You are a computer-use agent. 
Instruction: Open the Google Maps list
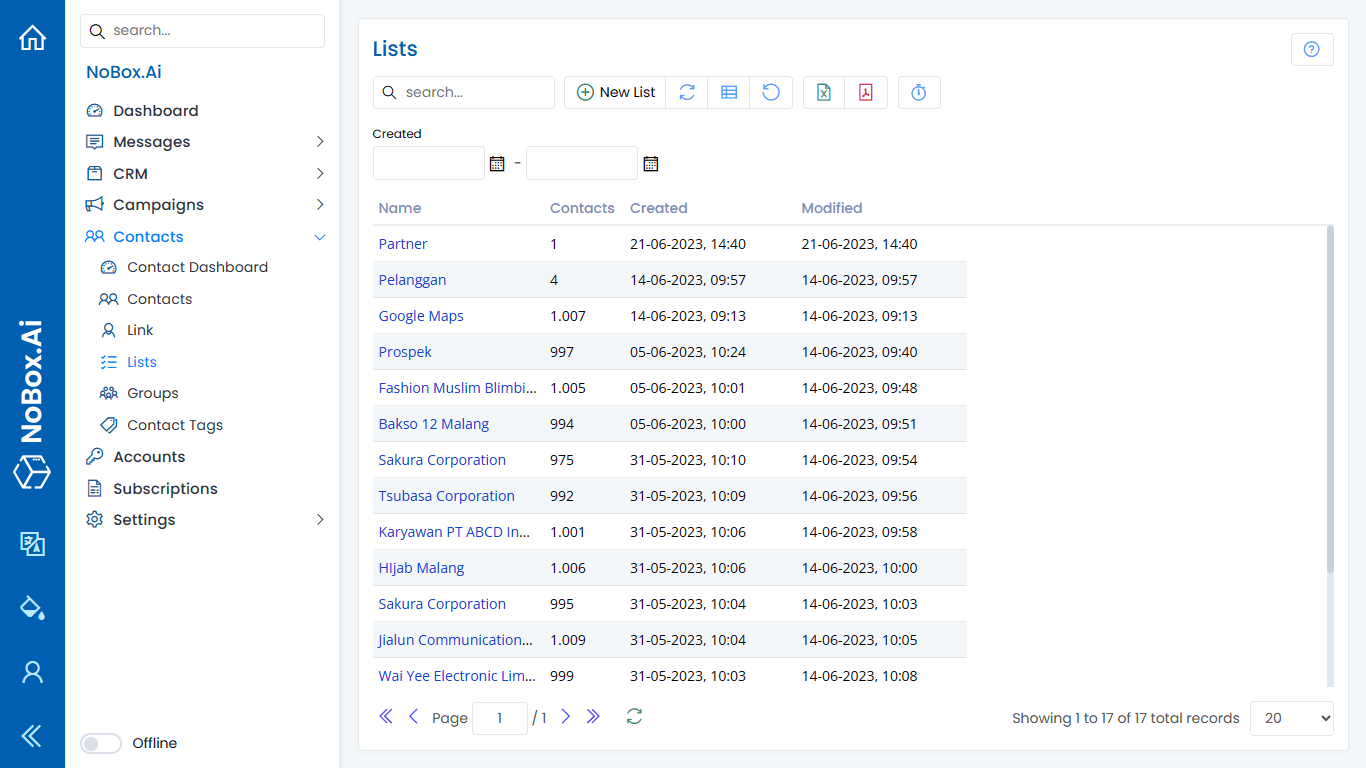click(x=421, y=315)
